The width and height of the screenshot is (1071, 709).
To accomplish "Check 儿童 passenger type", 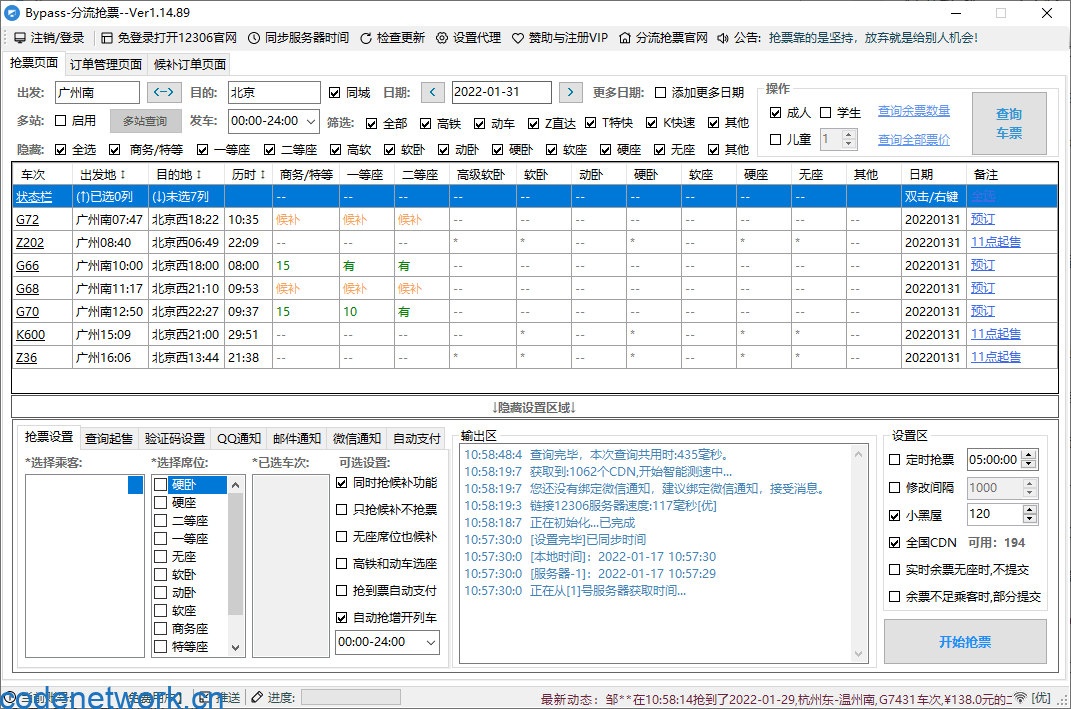I will pos(775,140).
